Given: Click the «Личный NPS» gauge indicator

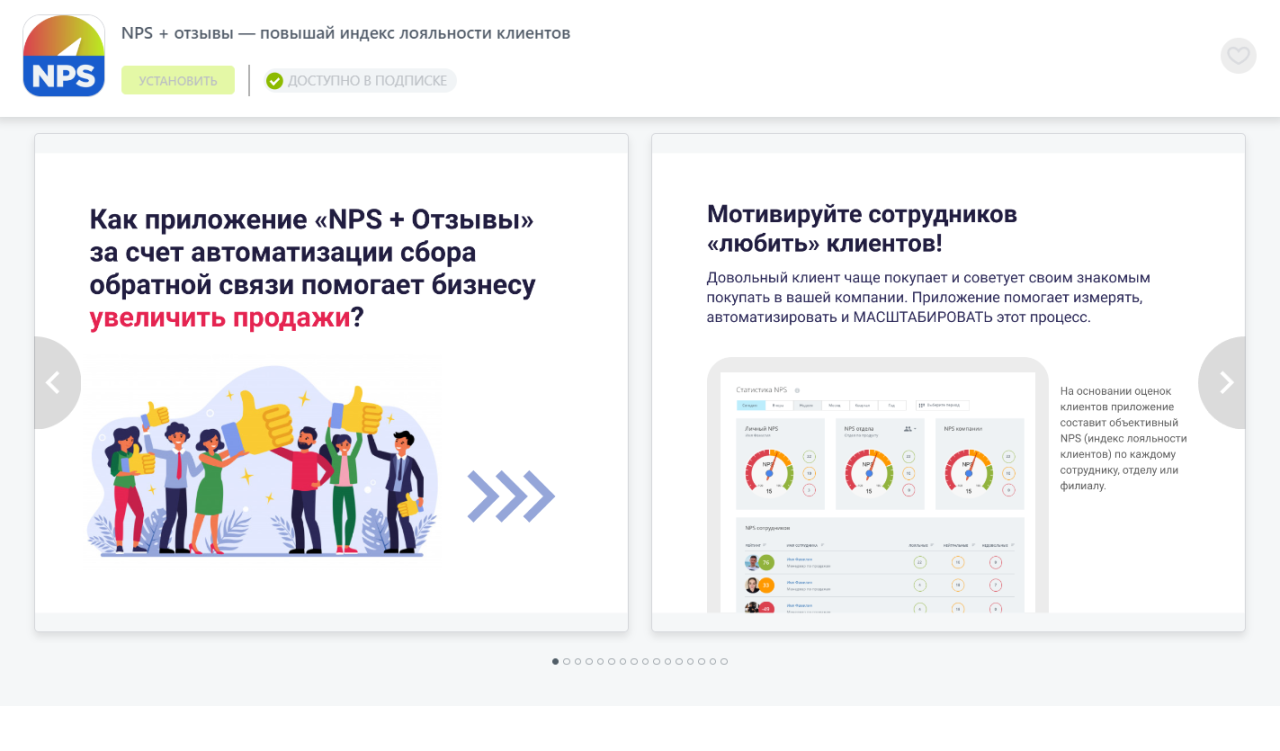Looking at the screenshot, I should 769,471.
